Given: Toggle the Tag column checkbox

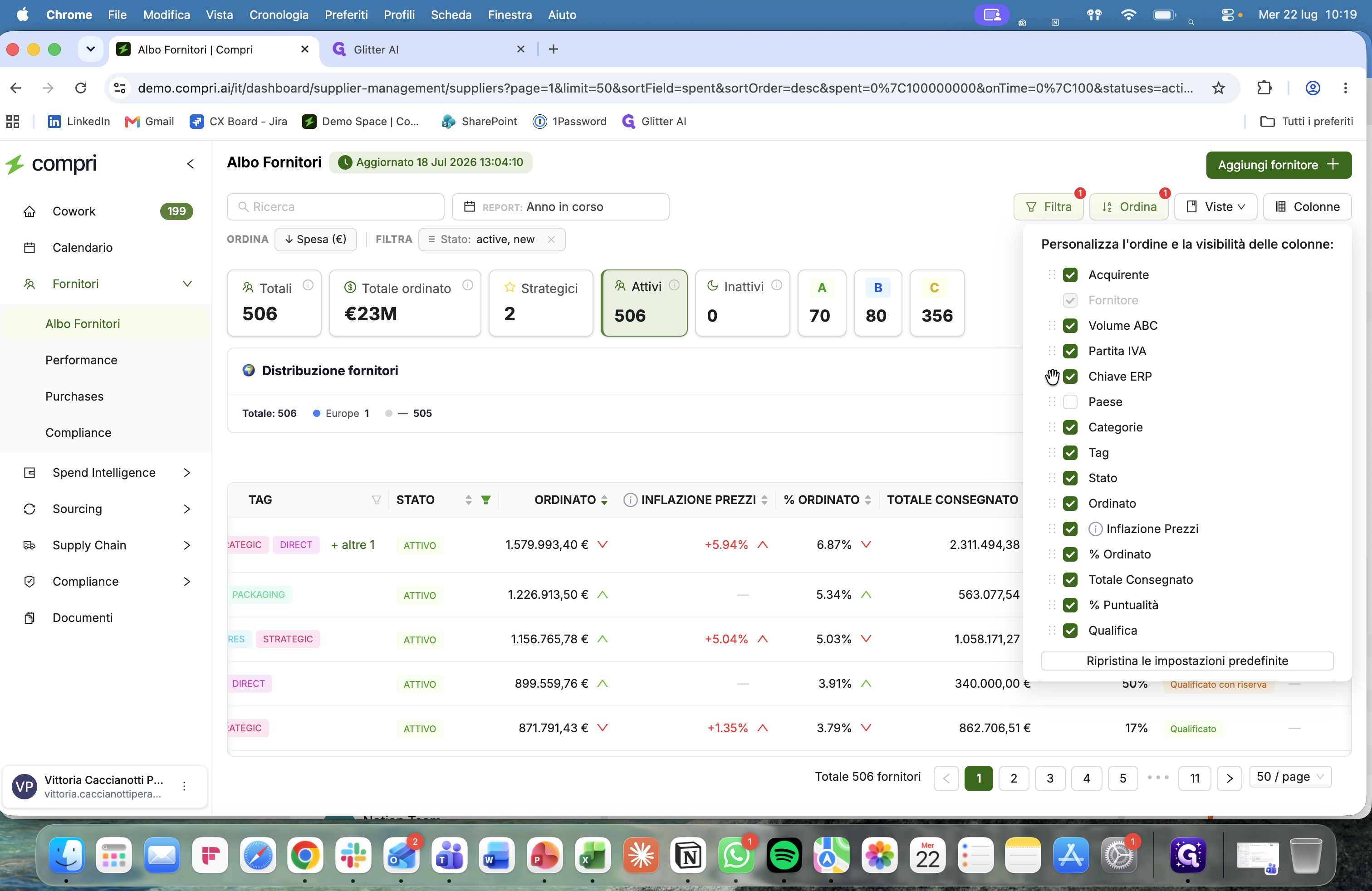Looking at the screenshot, I should pyautogui.click(x=1070, y=452).
